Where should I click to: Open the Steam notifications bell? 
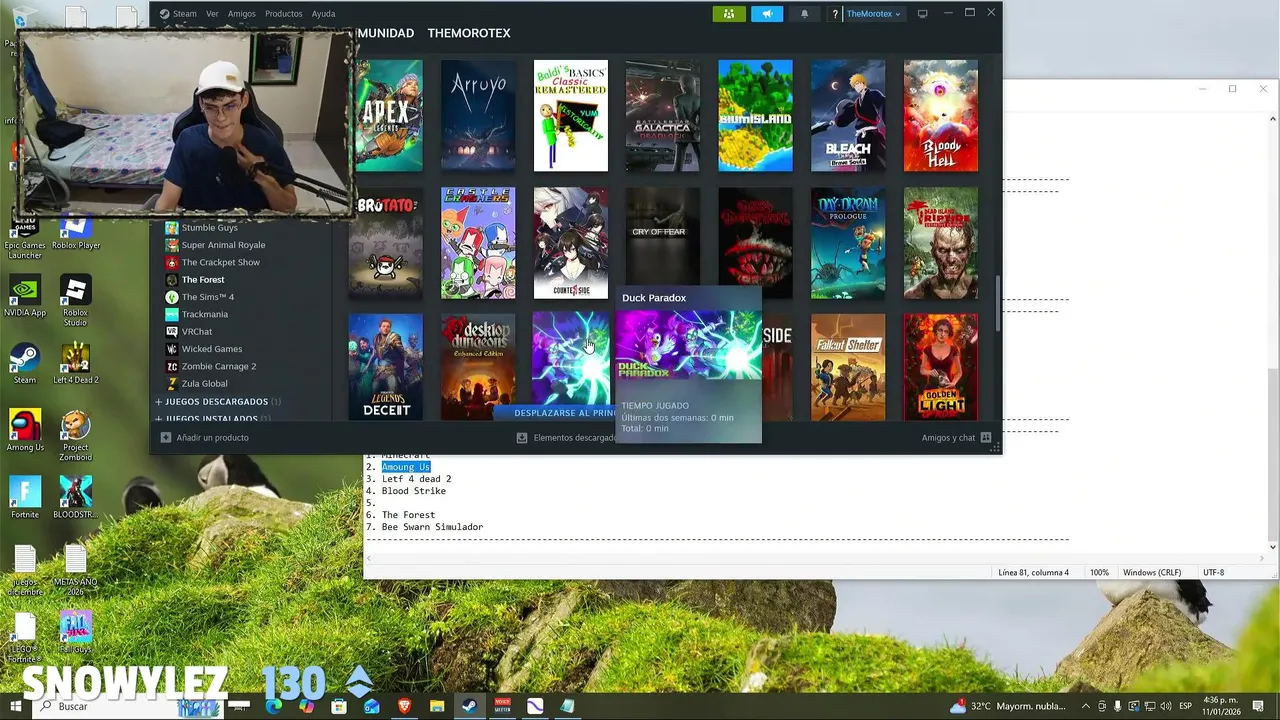[x=805, y=14]
